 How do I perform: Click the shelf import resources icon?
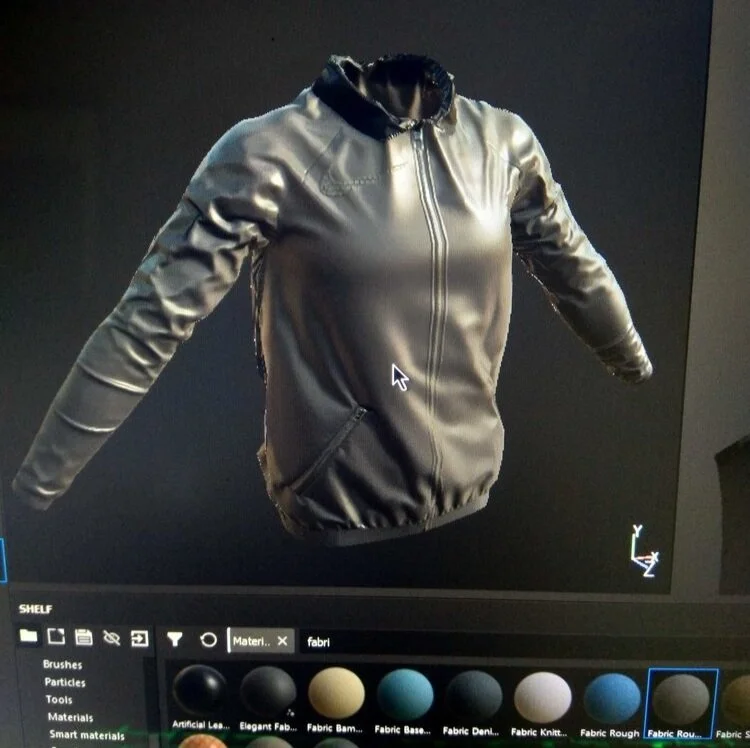pos(140,638)
